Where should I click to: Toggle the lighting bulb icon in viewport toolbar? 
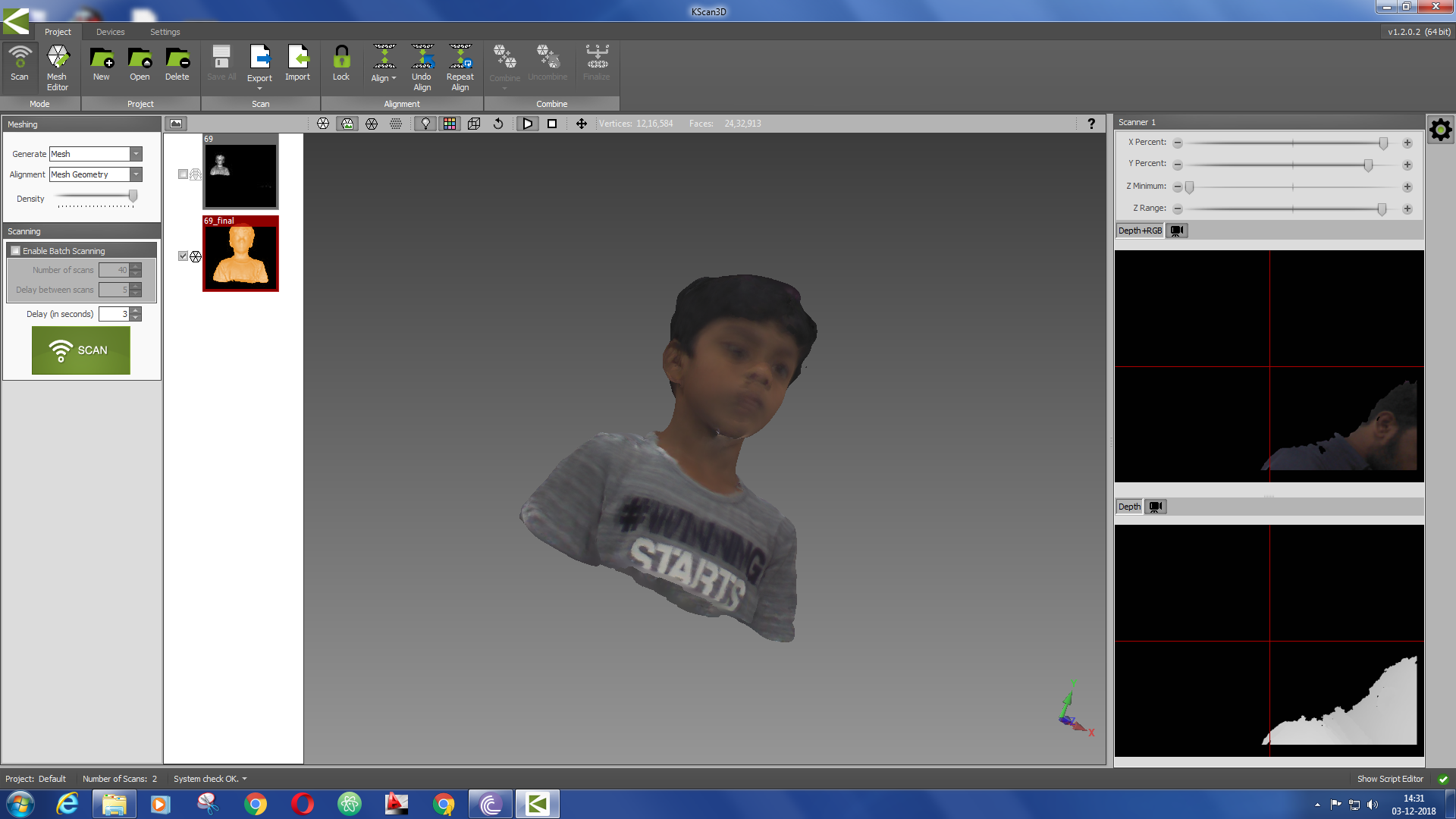[x=425, y=124]
